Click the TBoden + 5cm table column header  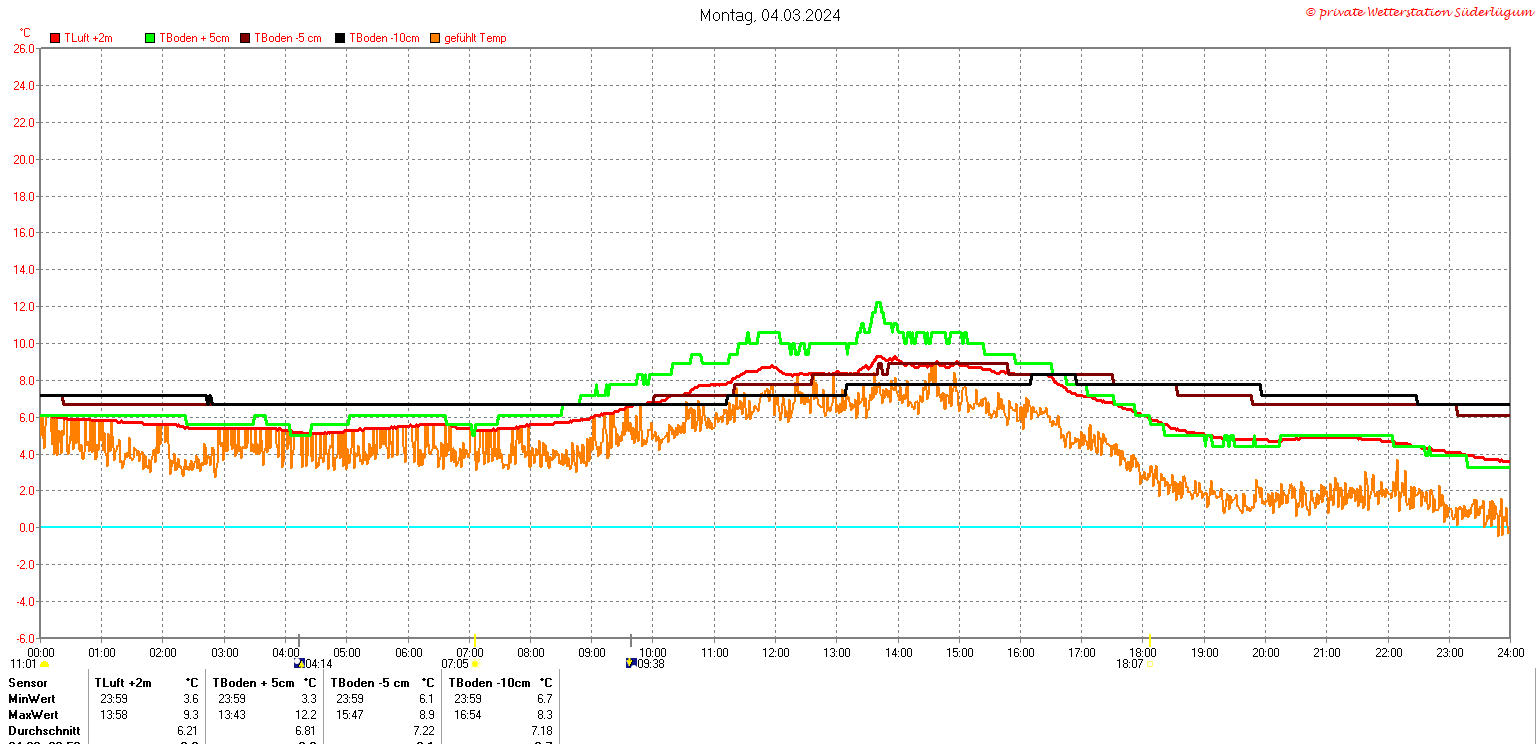pos(255,683)
